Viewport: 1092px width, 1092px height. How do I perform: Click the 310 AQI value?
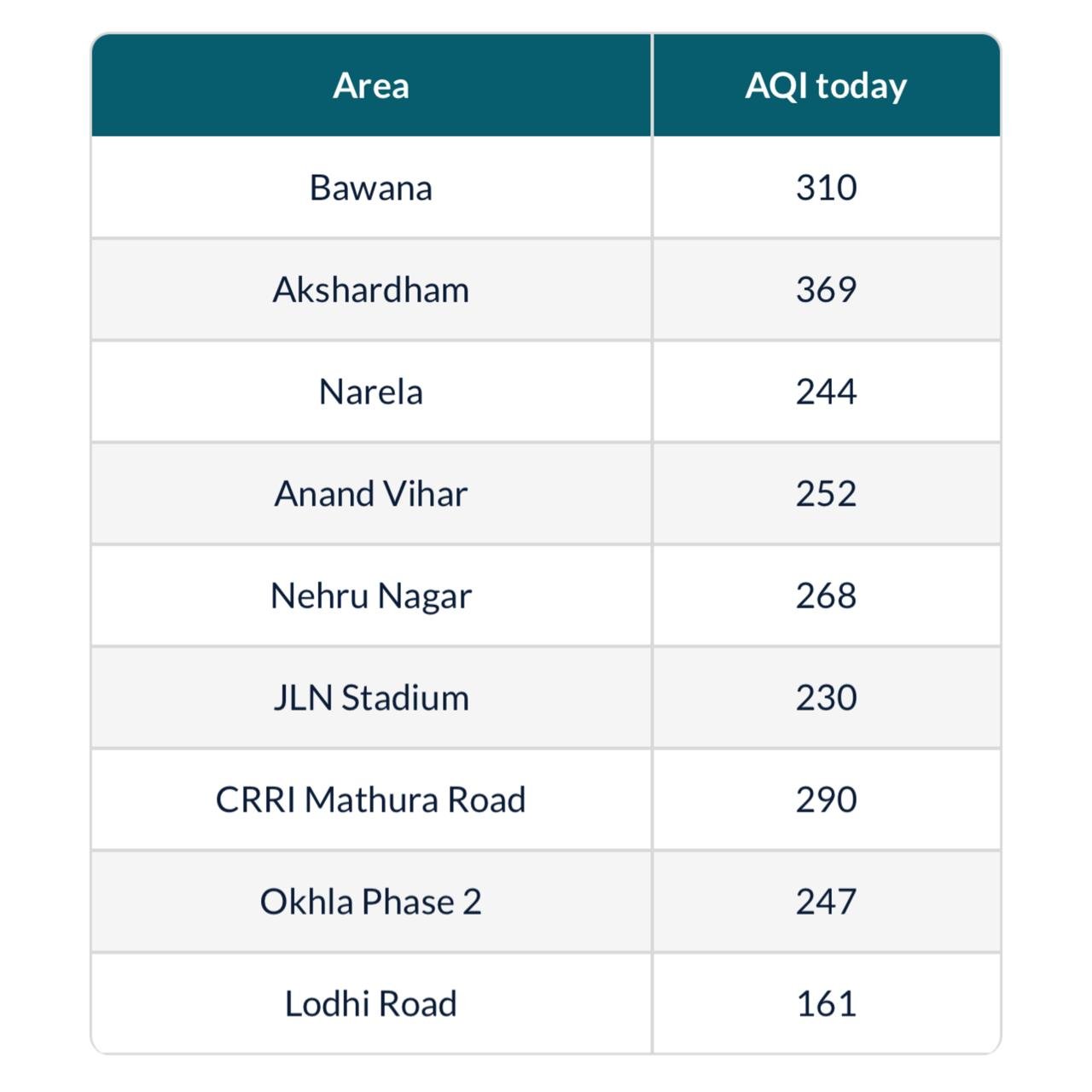point(826,188)
